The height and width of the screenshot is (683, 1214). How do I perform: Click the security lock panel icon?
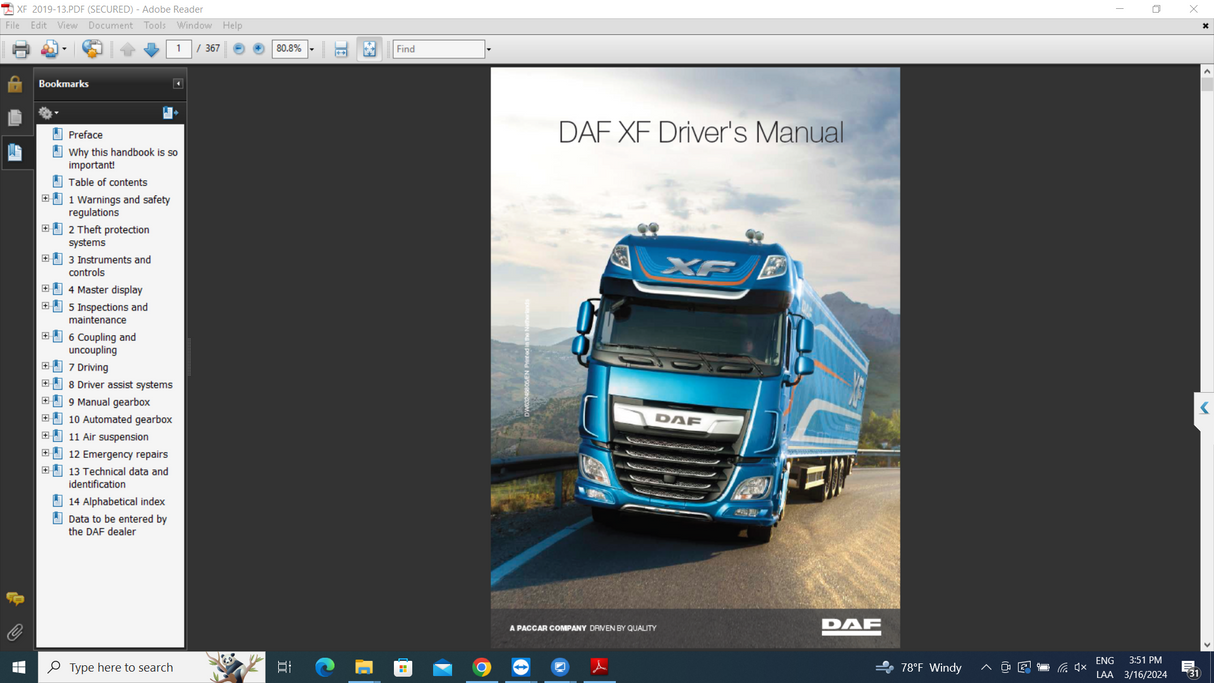click(15, 84)
